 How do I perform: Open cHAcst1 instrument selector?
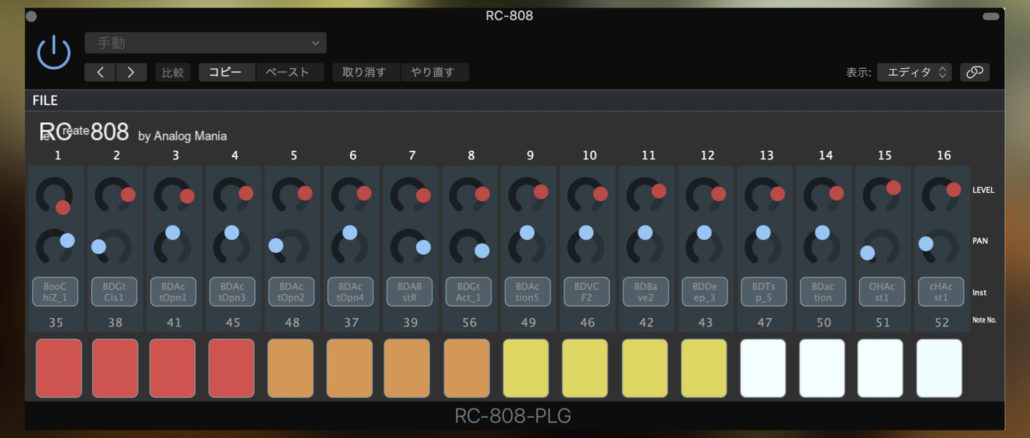(941, 292)
